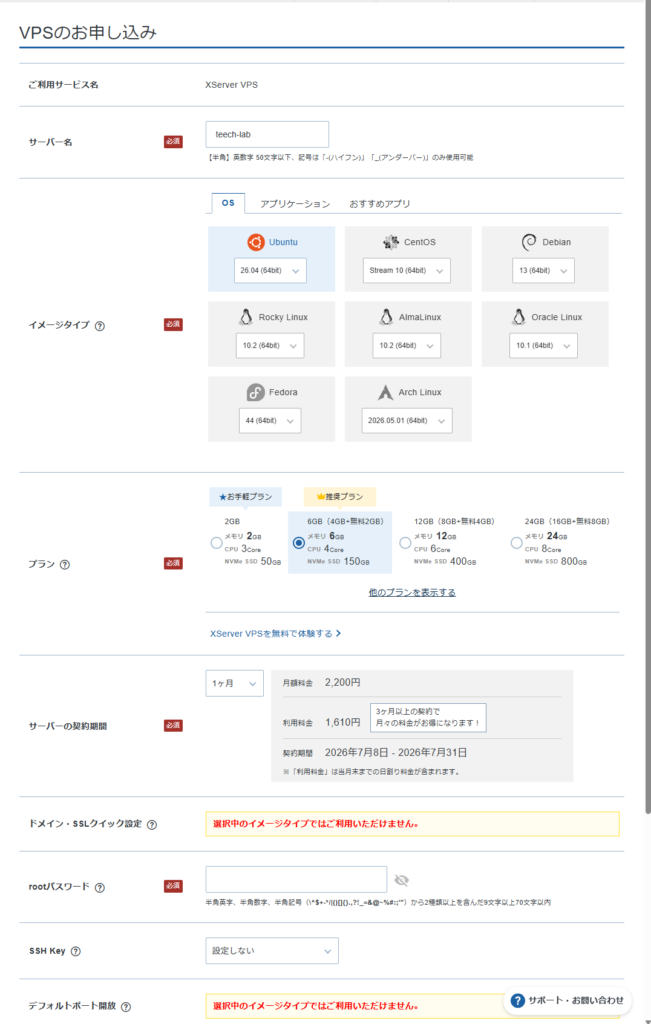
Task: Click XServer VPSを無料で体験する link
Action: click(x=276, y=633)
